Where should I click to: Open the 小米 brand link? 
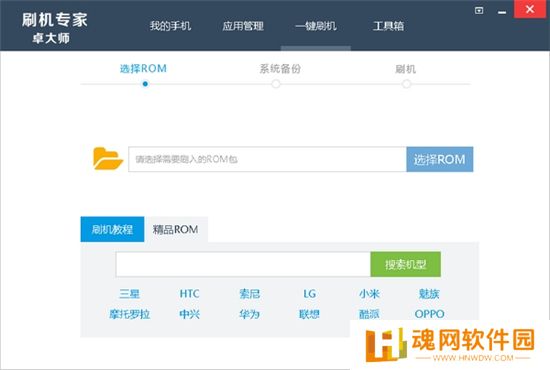coord(369,294)
